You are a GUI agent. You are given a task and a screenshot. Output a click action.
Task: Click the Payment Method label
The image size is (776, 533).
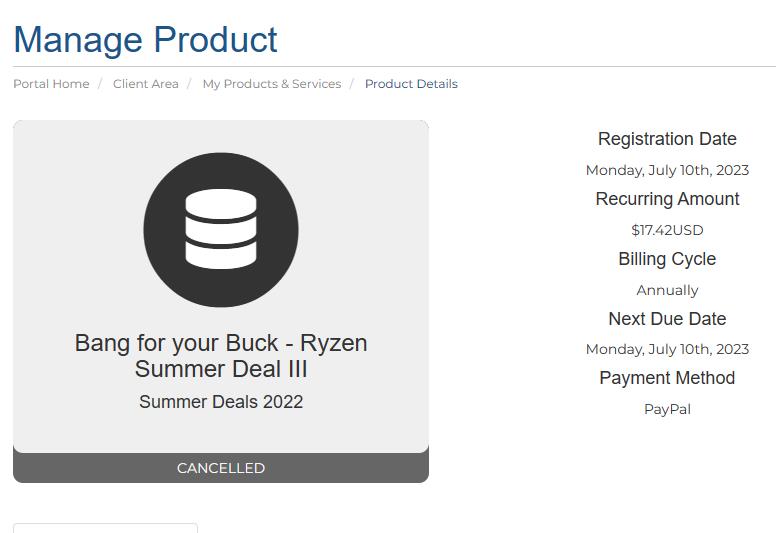click(x=667, y=378)
